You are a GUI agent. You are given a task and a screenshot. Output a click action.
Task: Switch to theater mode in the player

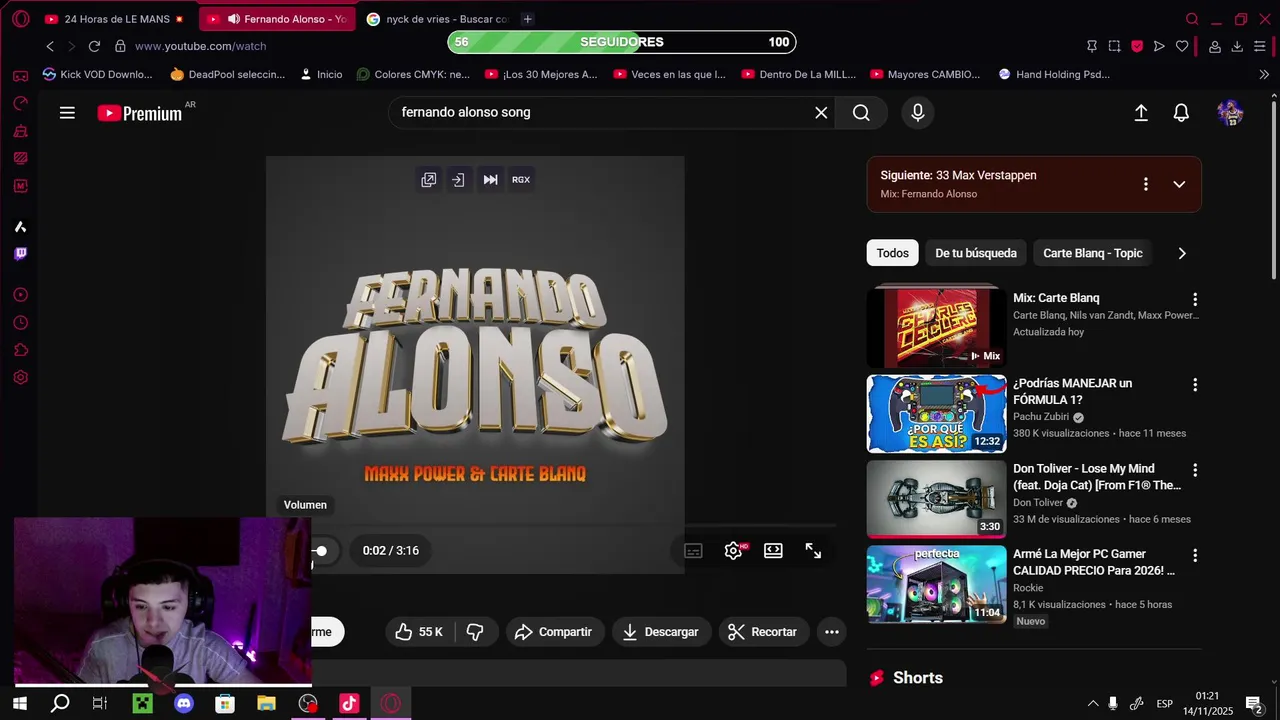[773, 550]
